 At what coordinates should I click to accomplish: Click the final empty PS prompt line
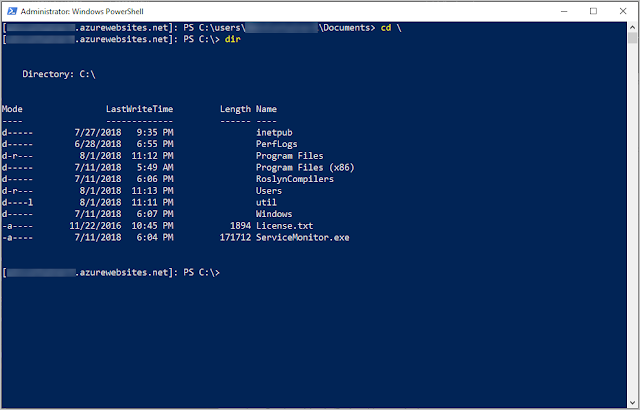click(x=111, y=273)
